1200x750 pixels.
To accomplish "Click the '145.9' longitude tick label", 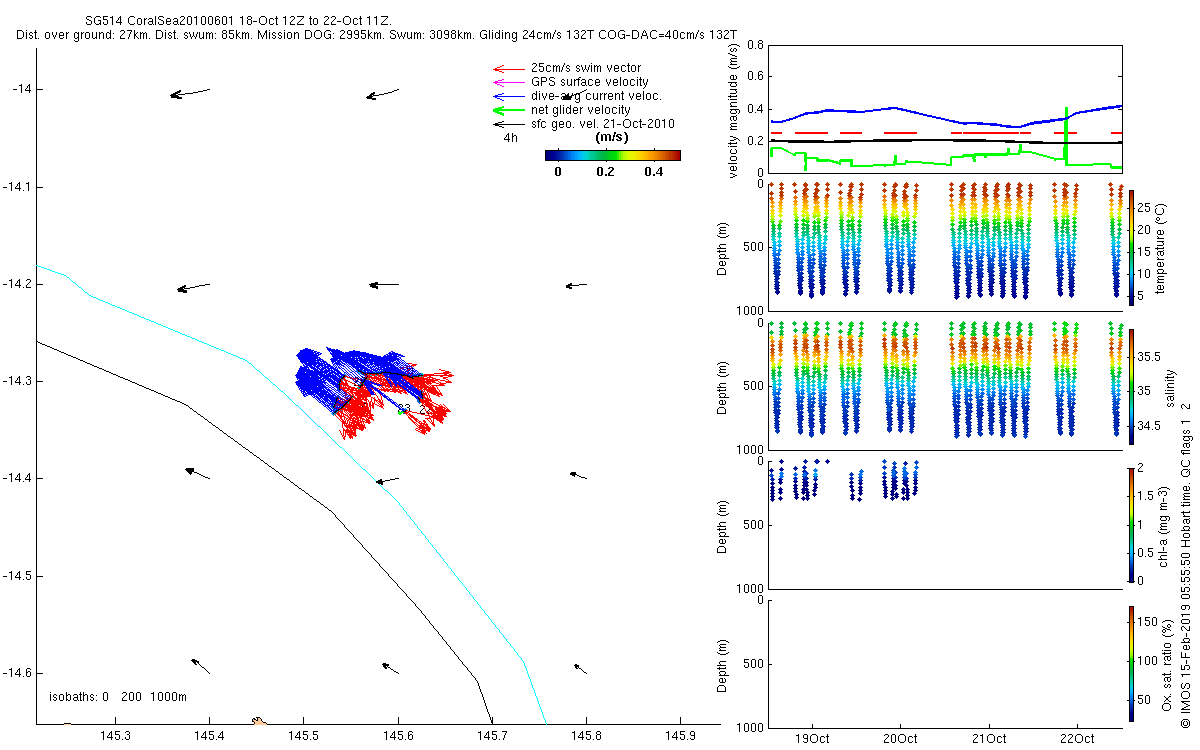I will 681,736.
